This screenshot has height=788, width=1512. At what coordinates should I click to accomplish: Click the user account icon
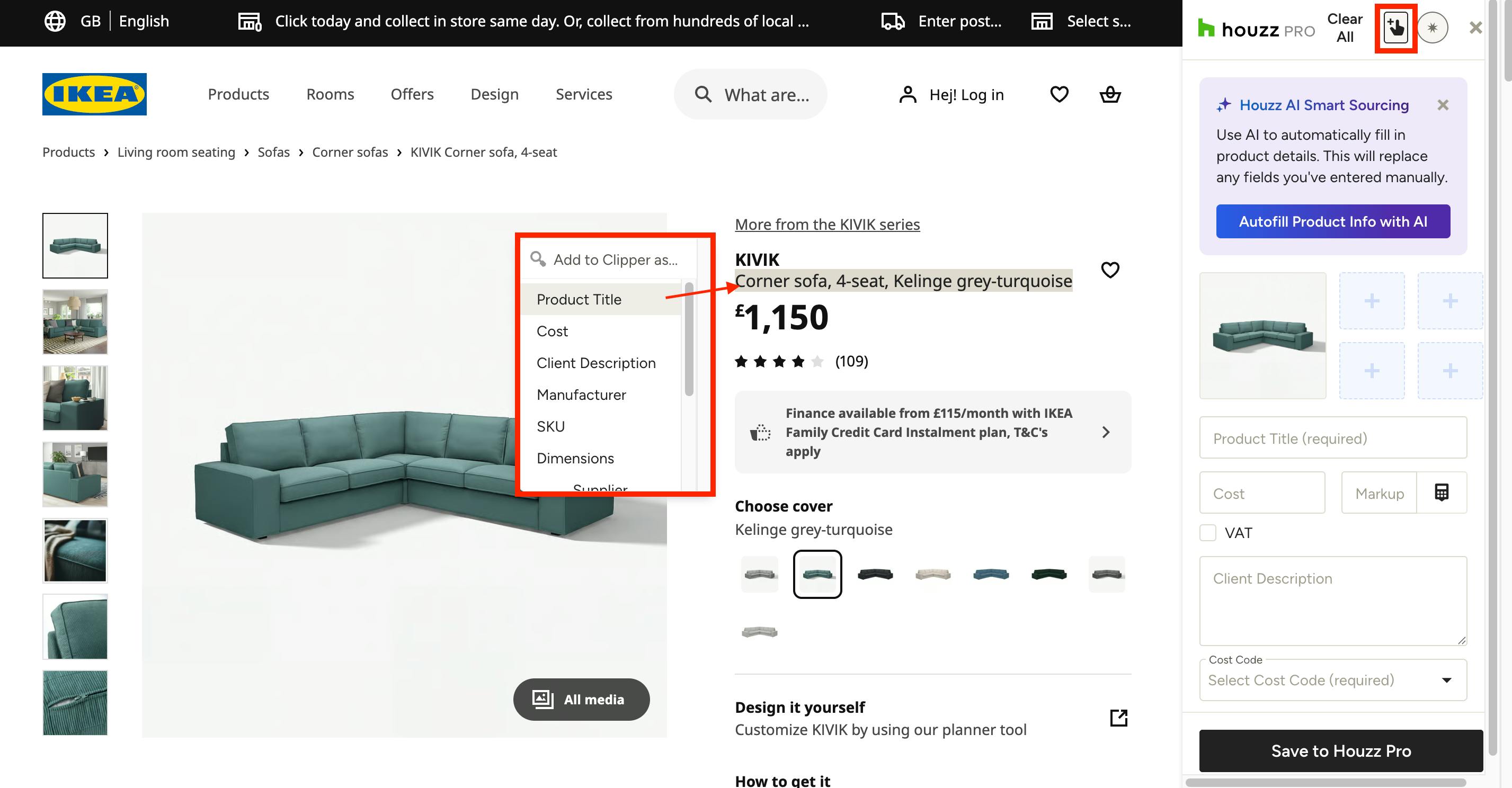[908, 94]
